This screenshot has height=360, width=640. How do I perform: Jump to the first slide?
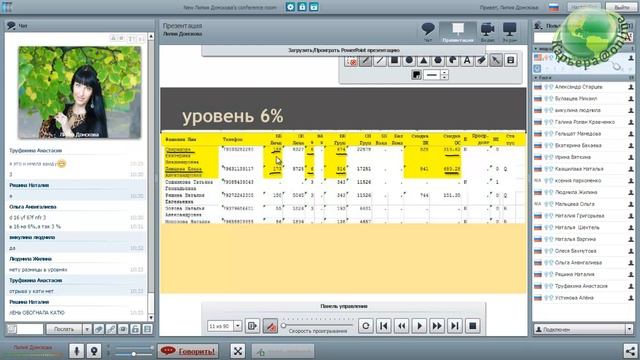click(x=384, y=326)
